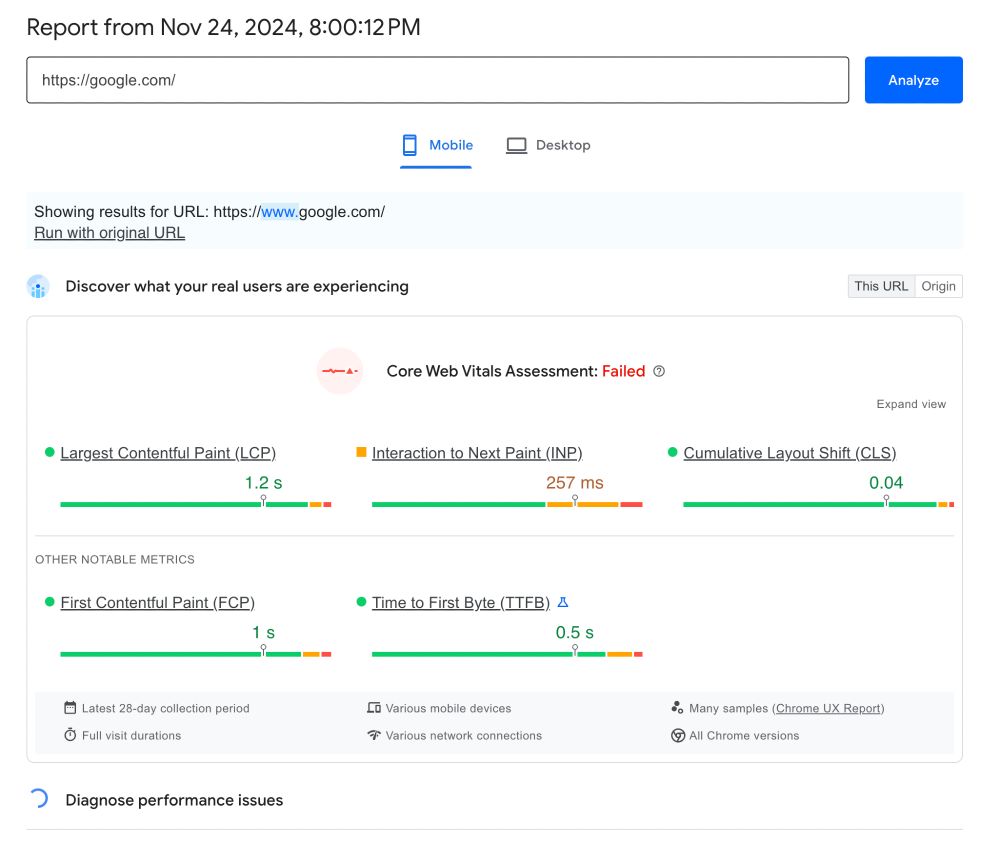Click Run with original URL link
1000x861 pixels.
click(110, 233)
